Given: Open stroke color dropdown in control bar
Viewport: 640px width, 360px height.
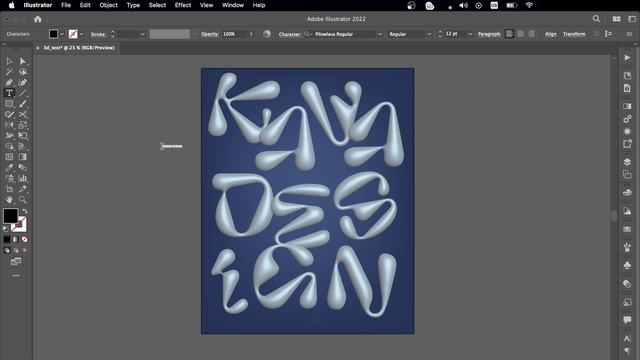Looking at the screenshot, I should pos(82,34).
